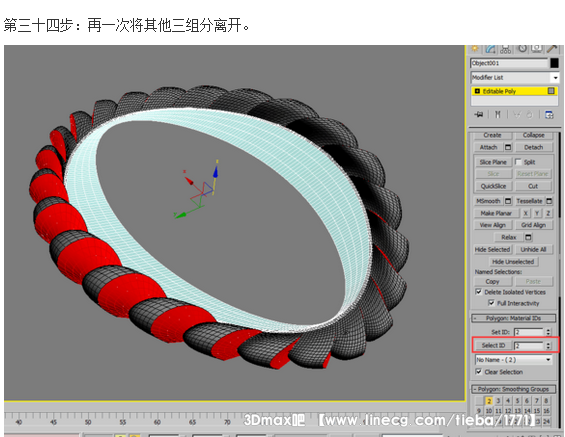Align planar to Y axis

[x=537, y=213]
